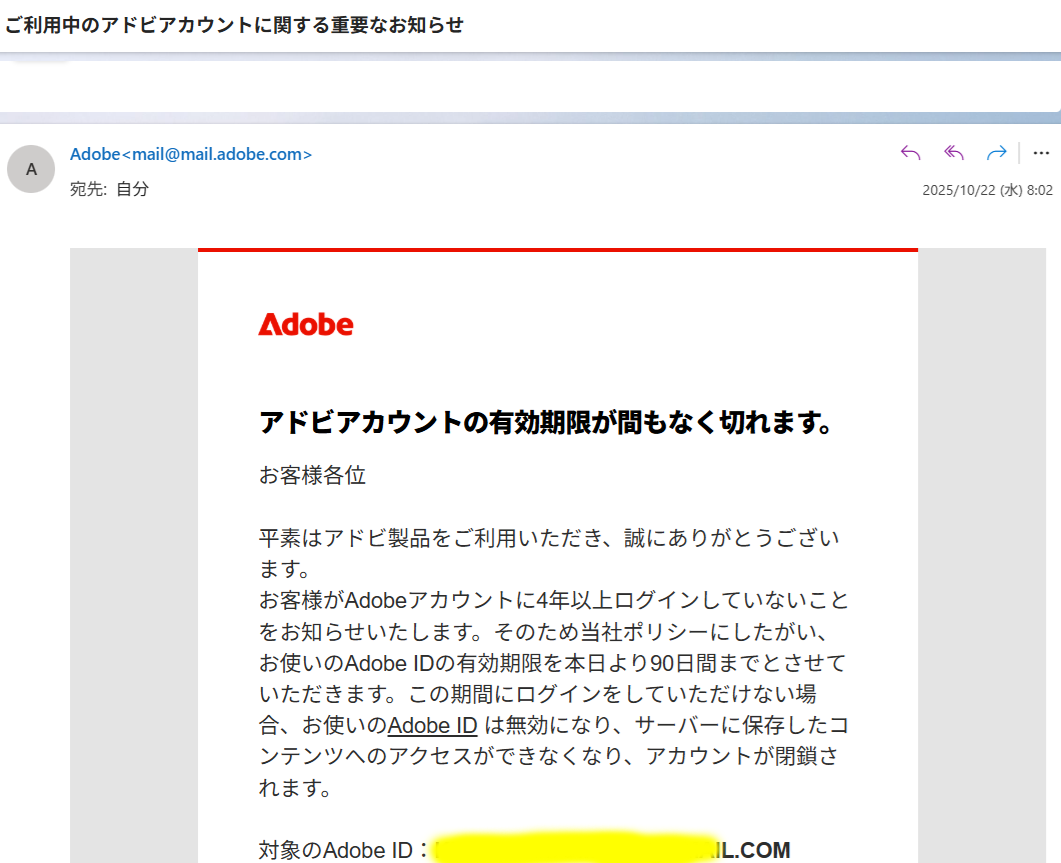Viewport: 1061px width, 863px height.
Task: Click the Reply All double-arrow icon
Action: click(x=954, y=153)
